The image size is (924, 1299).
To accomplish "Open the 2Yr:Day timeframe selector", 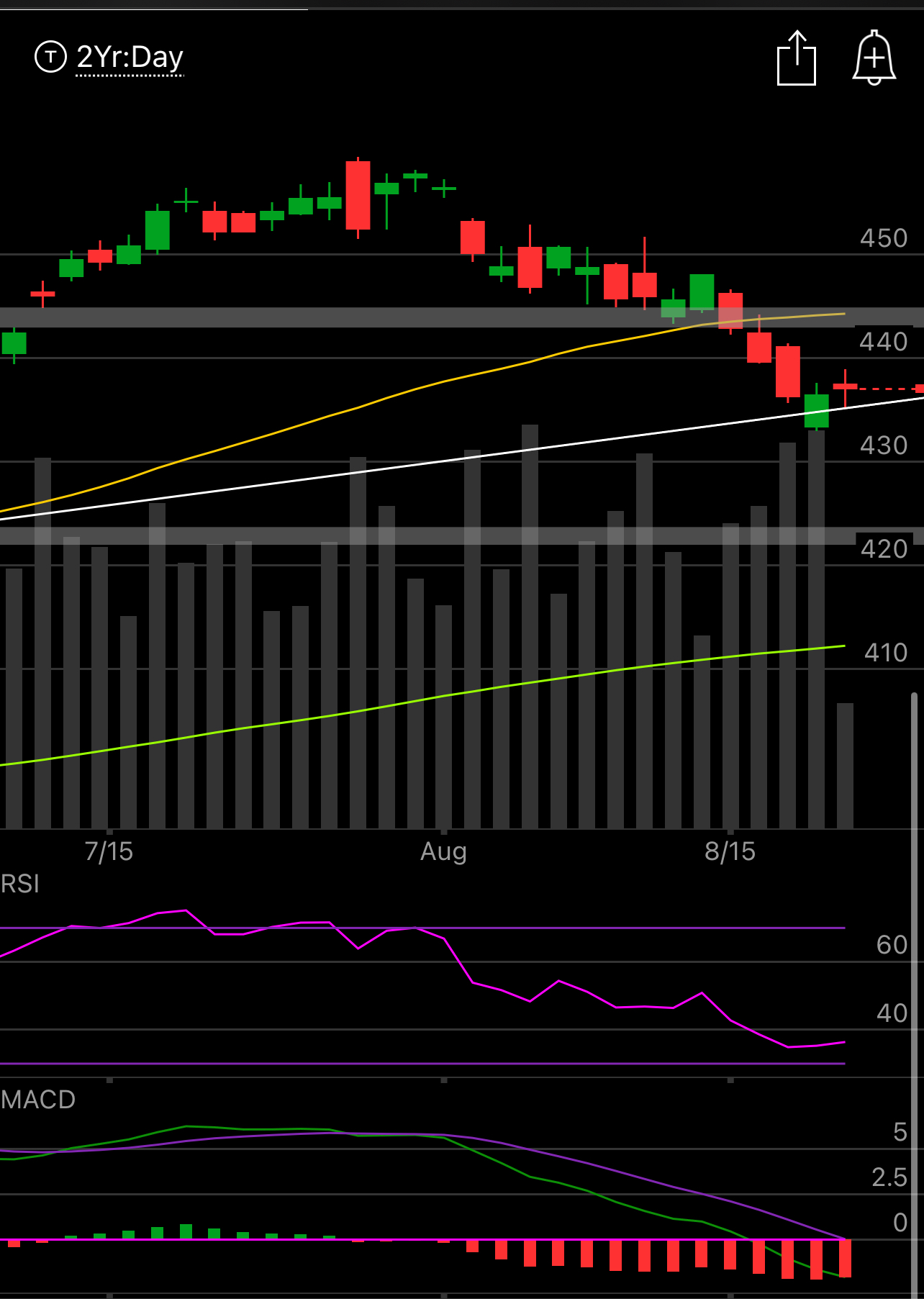I will point(130,57).
